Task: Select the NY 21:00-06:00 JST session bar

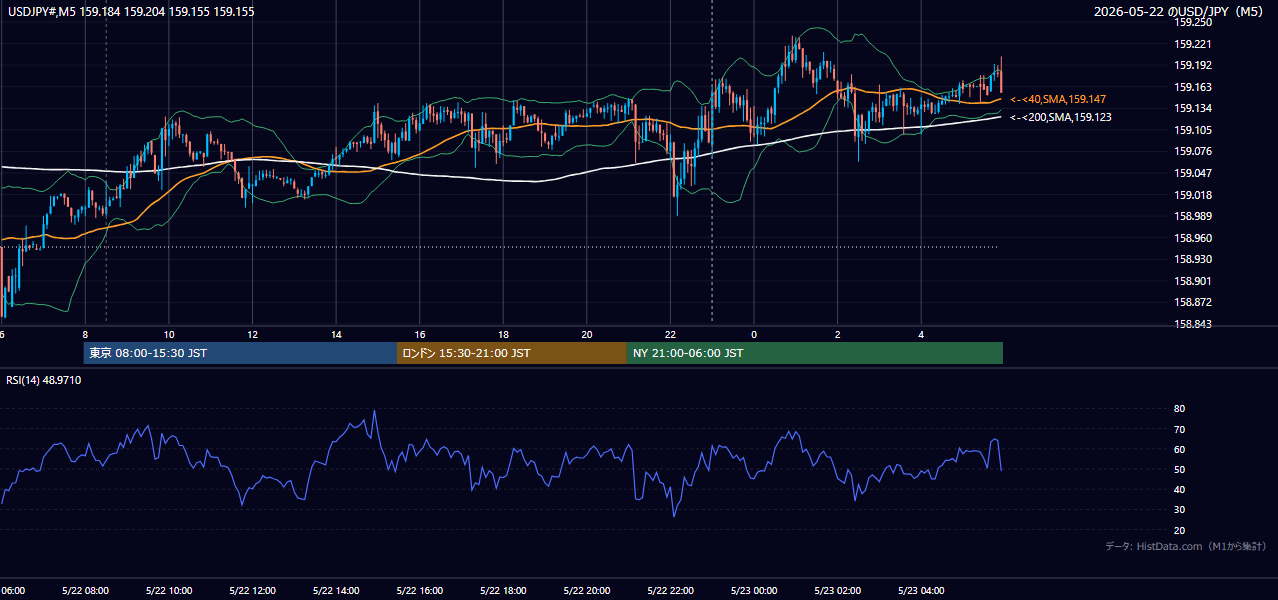Action: 815,353
